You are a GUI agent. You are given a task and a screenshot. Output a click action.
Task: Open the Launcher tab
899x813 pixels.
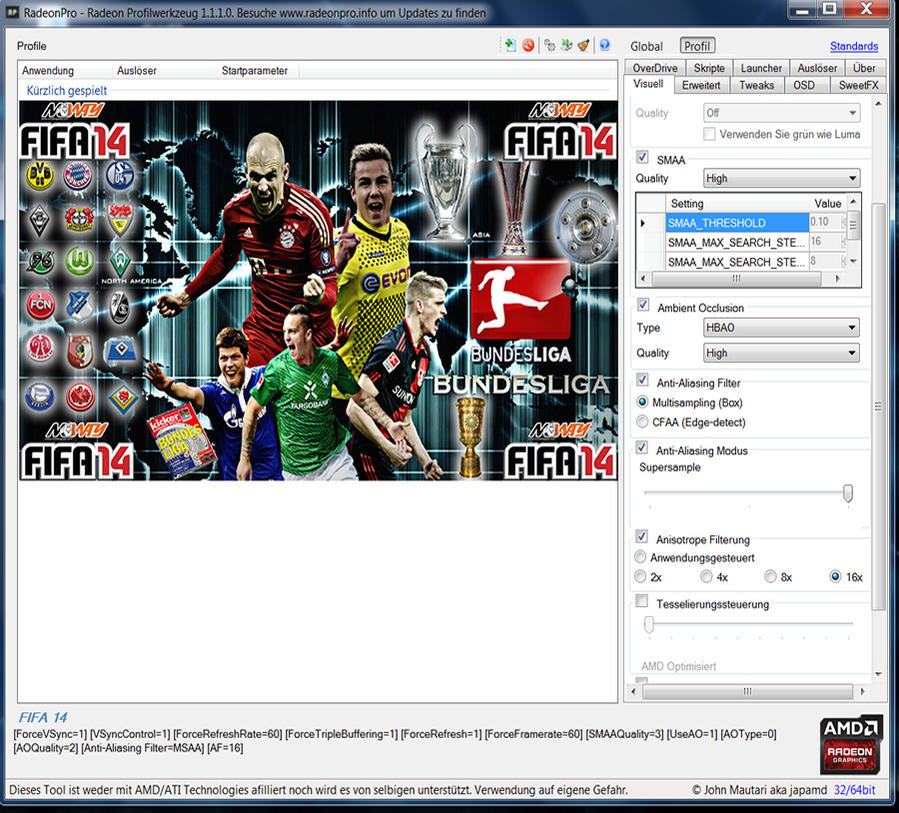pyautogui.click(x=761, y=68)
